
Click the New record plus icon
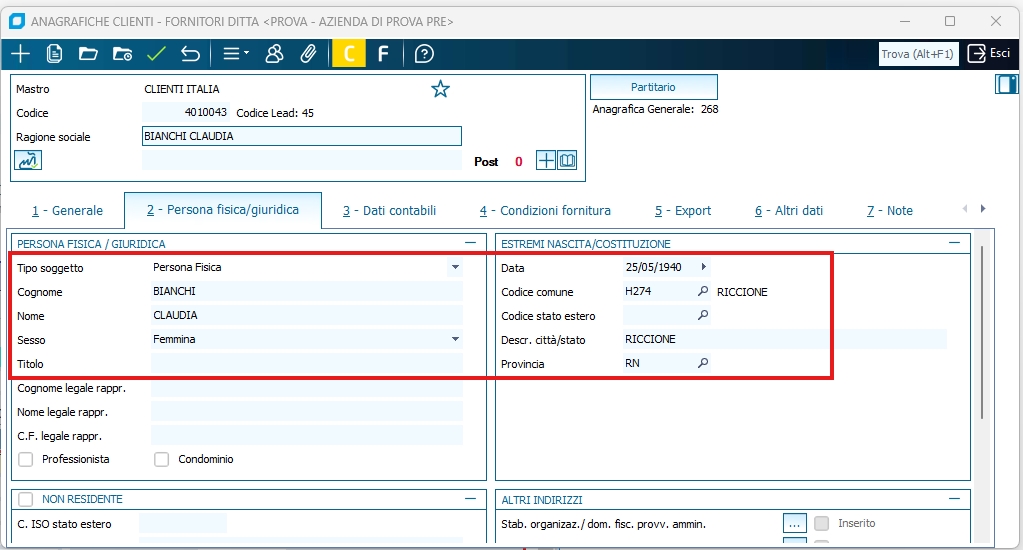tap(20, 53)
